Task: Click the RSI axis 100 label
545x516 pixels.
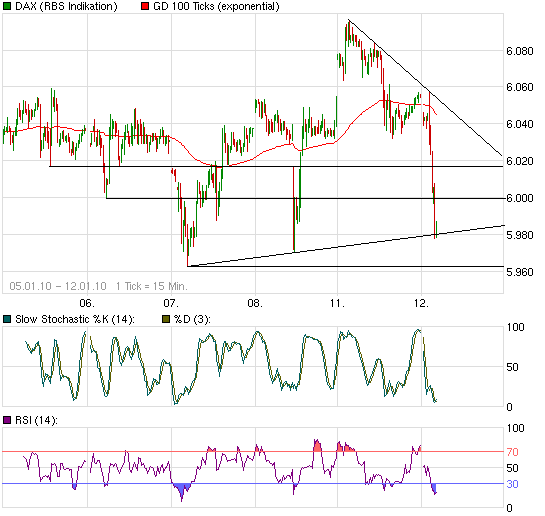Action: tap(515, 428)
